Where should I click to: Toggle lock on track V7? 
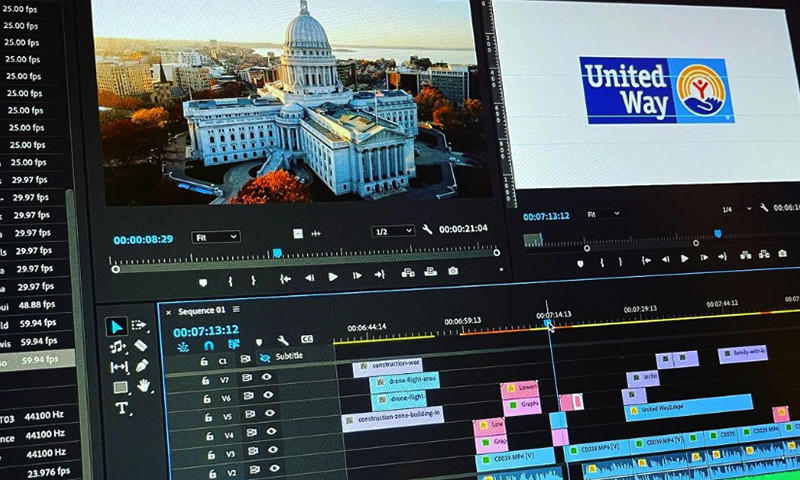(x=205, y=381)
